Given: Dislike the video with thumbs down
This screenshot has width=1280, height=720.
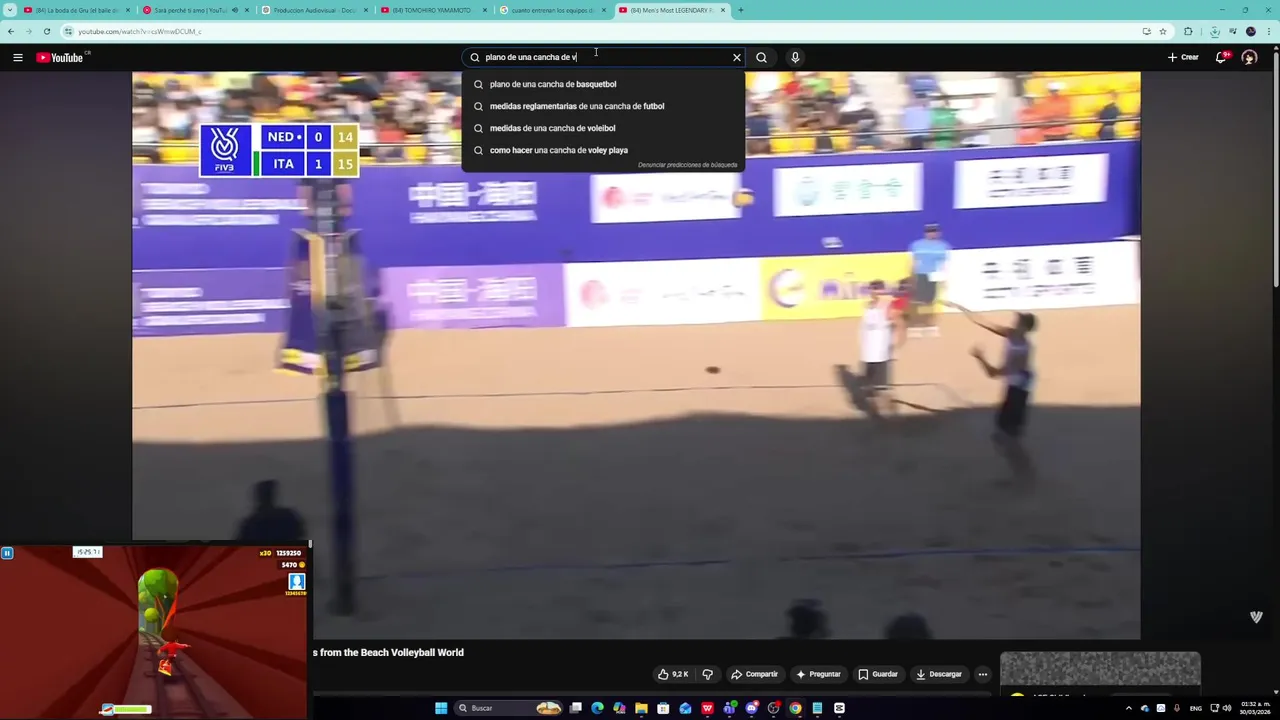Looking at the screenshot, I should [707, 674].
